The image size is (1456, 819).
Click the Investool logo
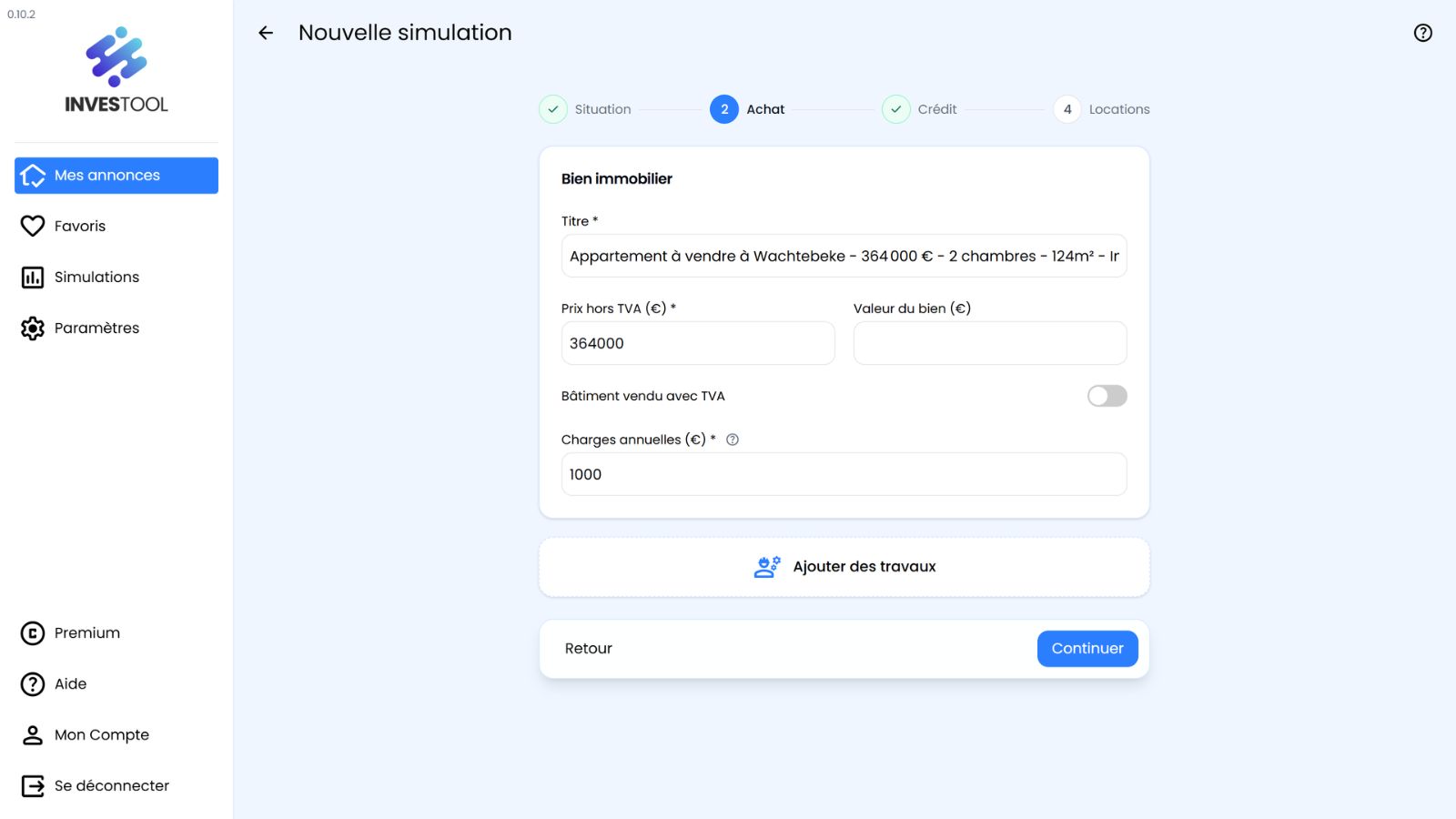[116, 70]
